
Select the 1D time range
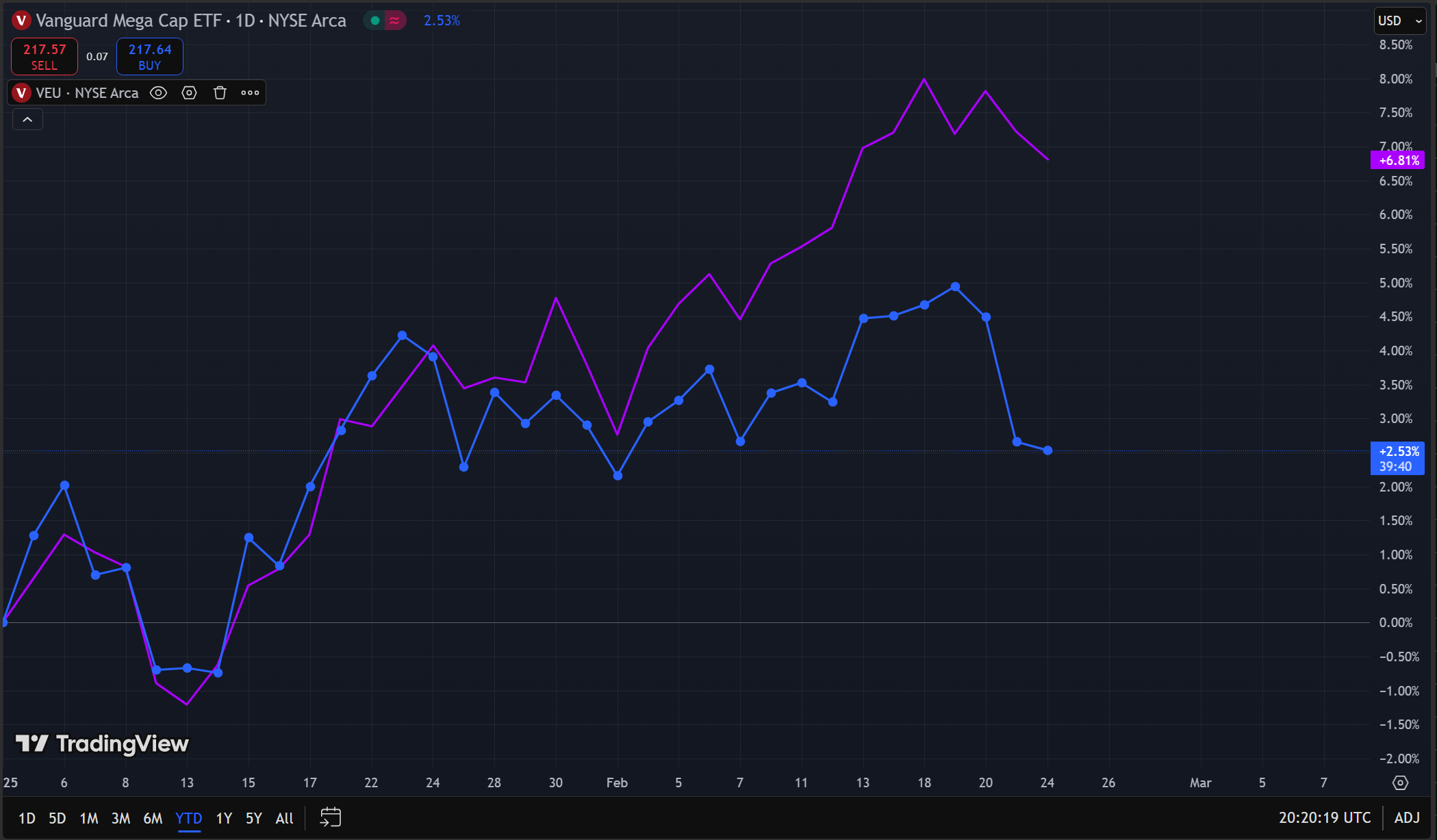point(27,818)
